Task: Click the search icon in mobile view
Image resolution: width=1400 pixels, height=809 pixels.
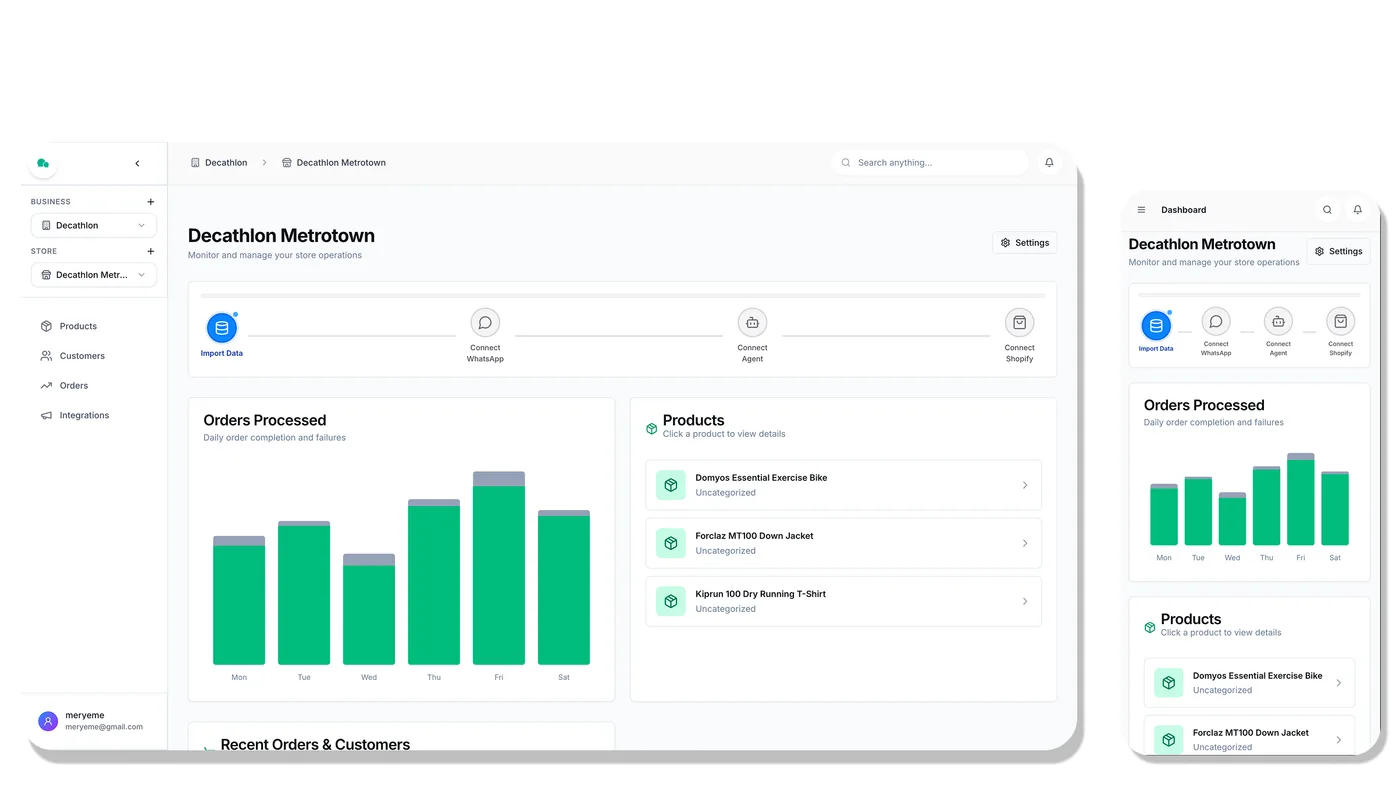Action: pyautogui.click(x=1327, y=210)
